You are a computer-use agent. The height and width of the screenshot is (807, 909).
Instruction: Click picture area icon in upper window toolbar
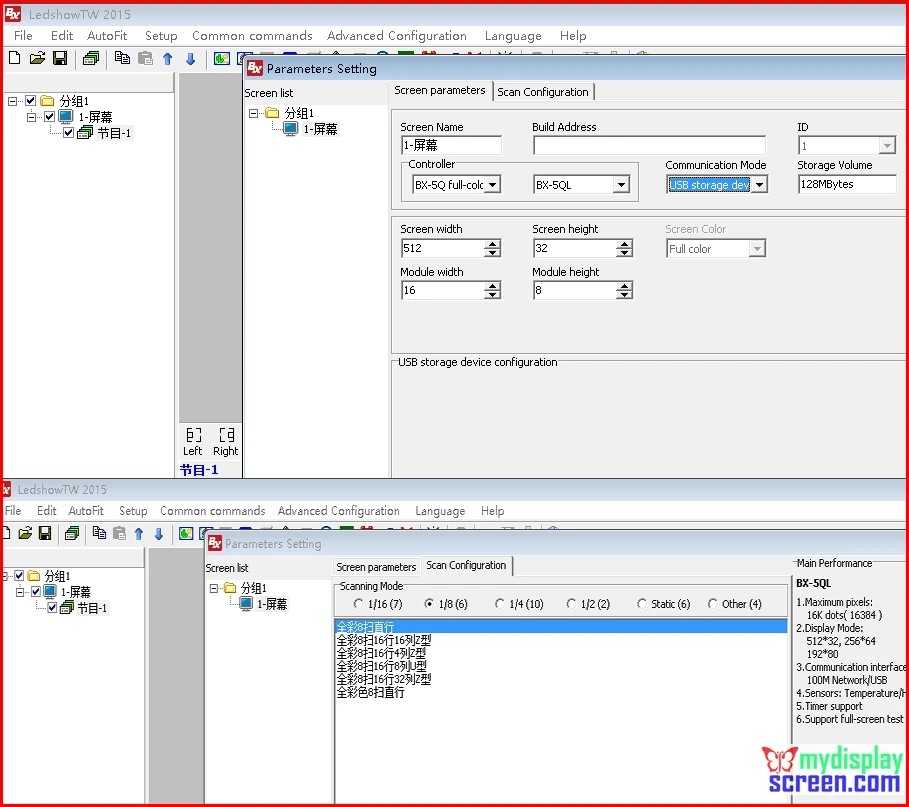(x=221, y=58)
